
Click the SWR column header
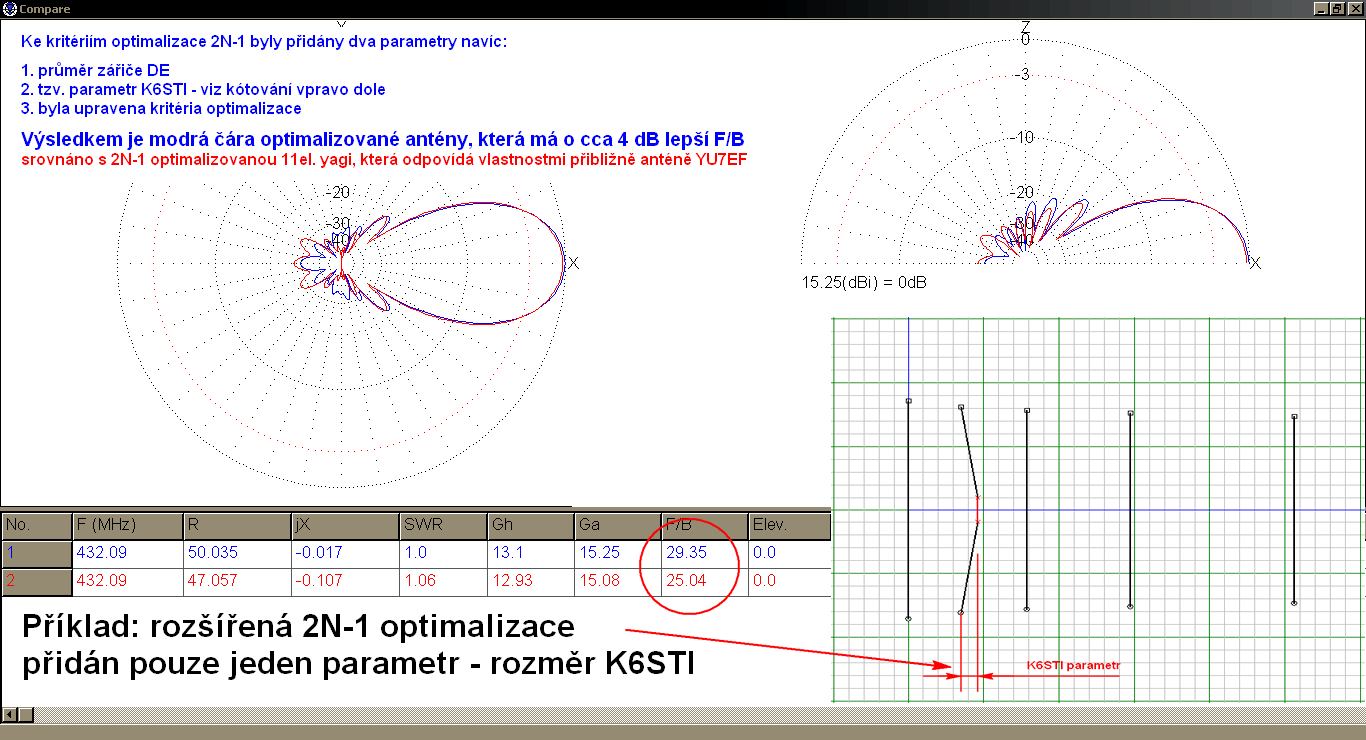pyautogui.click(x=441, y=525)
